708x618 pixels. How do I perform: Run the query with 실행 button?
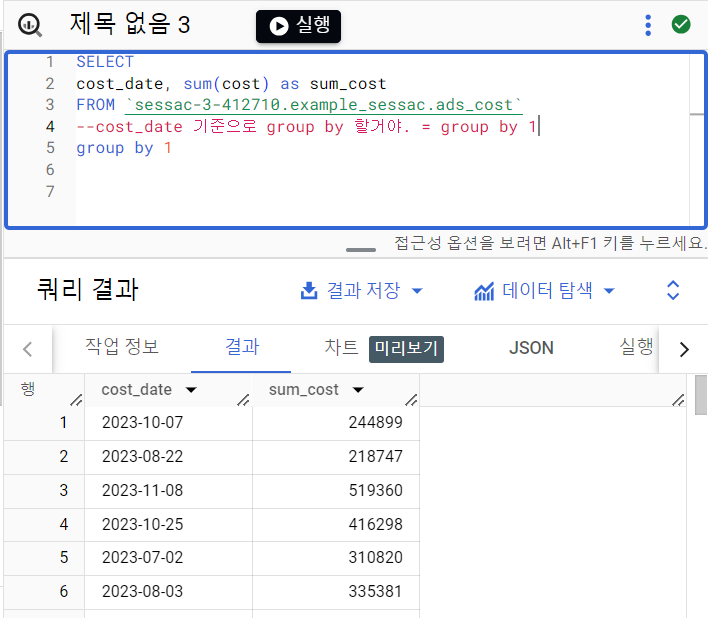coord(298,26)
